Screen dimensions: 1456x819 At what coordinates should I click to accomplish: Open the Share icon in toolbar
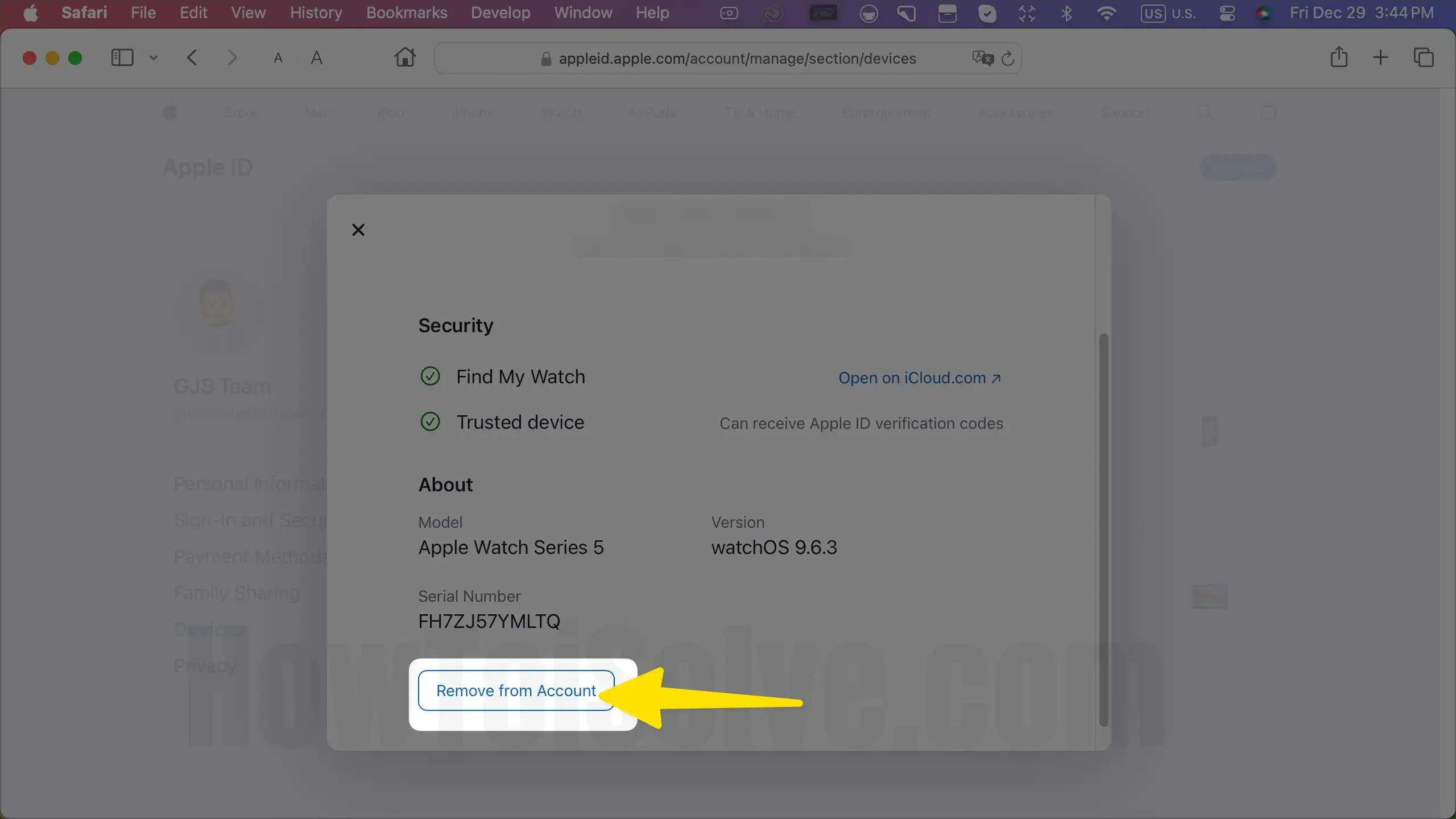coord(1339,57)
